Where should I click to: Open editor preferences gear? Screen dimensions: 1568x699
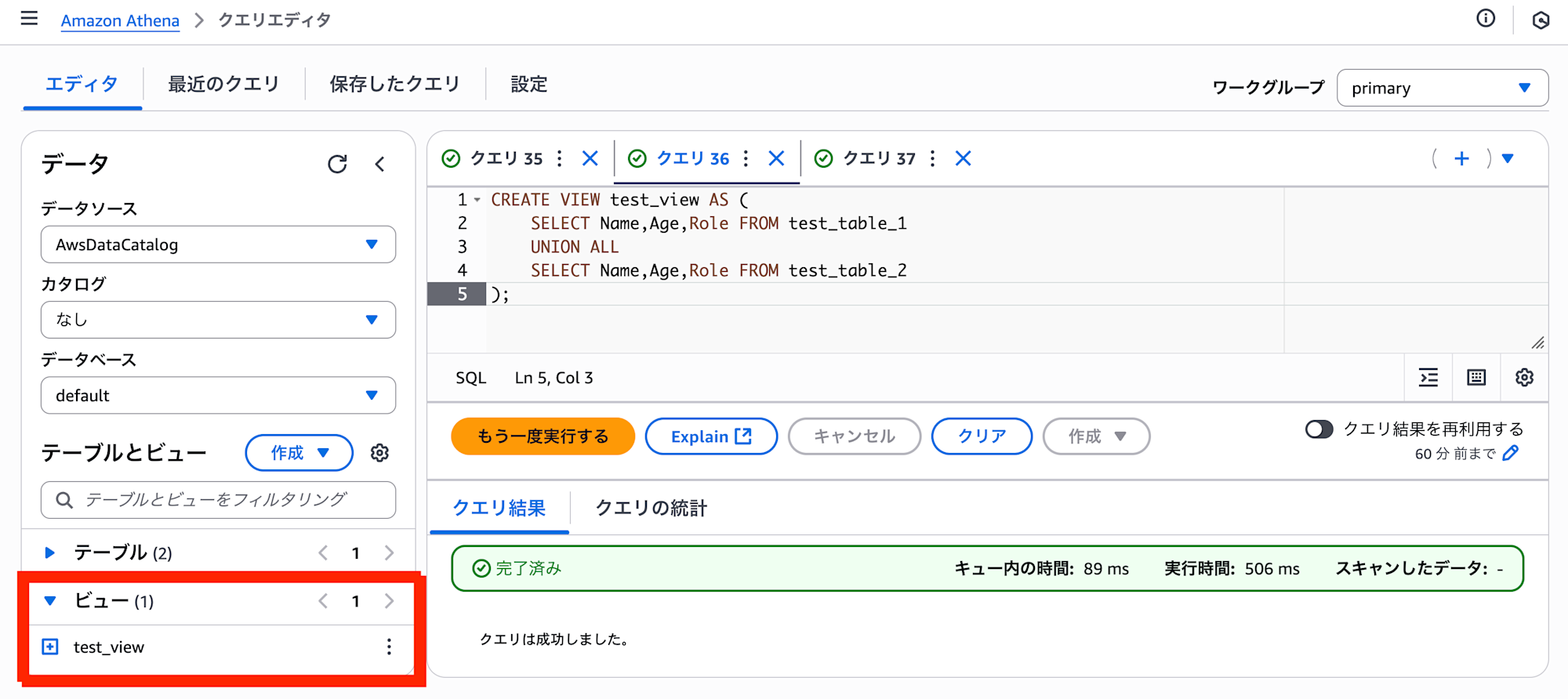click(1524, 377)
